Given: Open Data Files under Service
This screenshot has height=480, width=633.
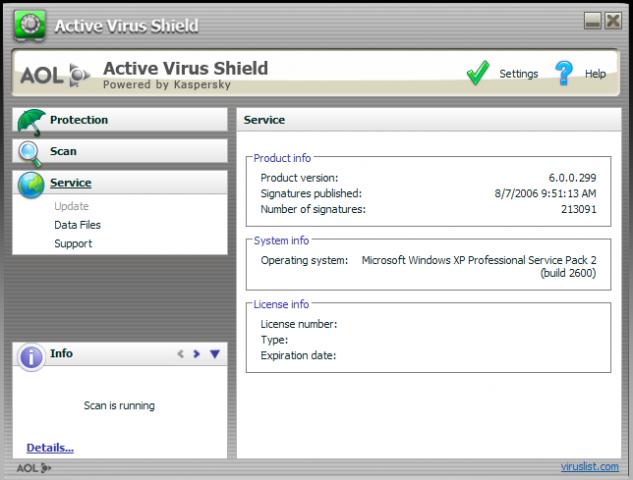Looking at the screenshot, I should pos(78,225).
